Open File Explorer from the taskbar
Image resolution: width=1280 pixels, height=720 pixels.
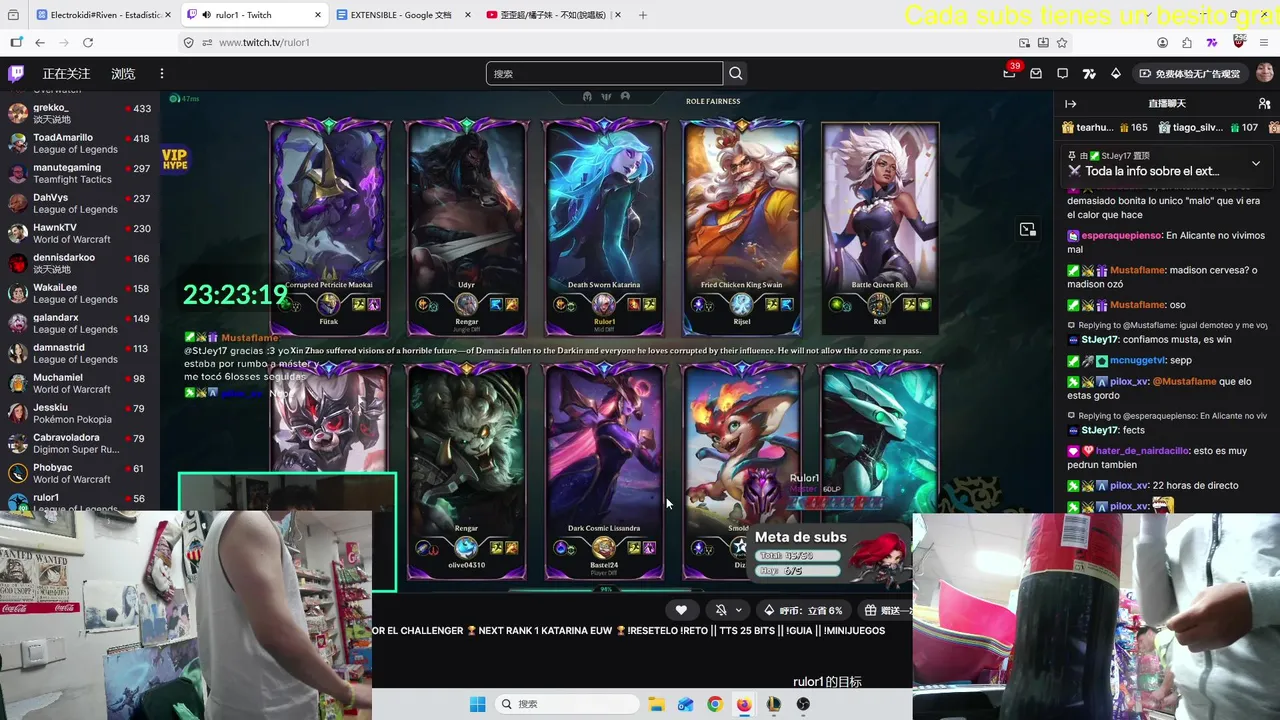click(x=656, y=704)
